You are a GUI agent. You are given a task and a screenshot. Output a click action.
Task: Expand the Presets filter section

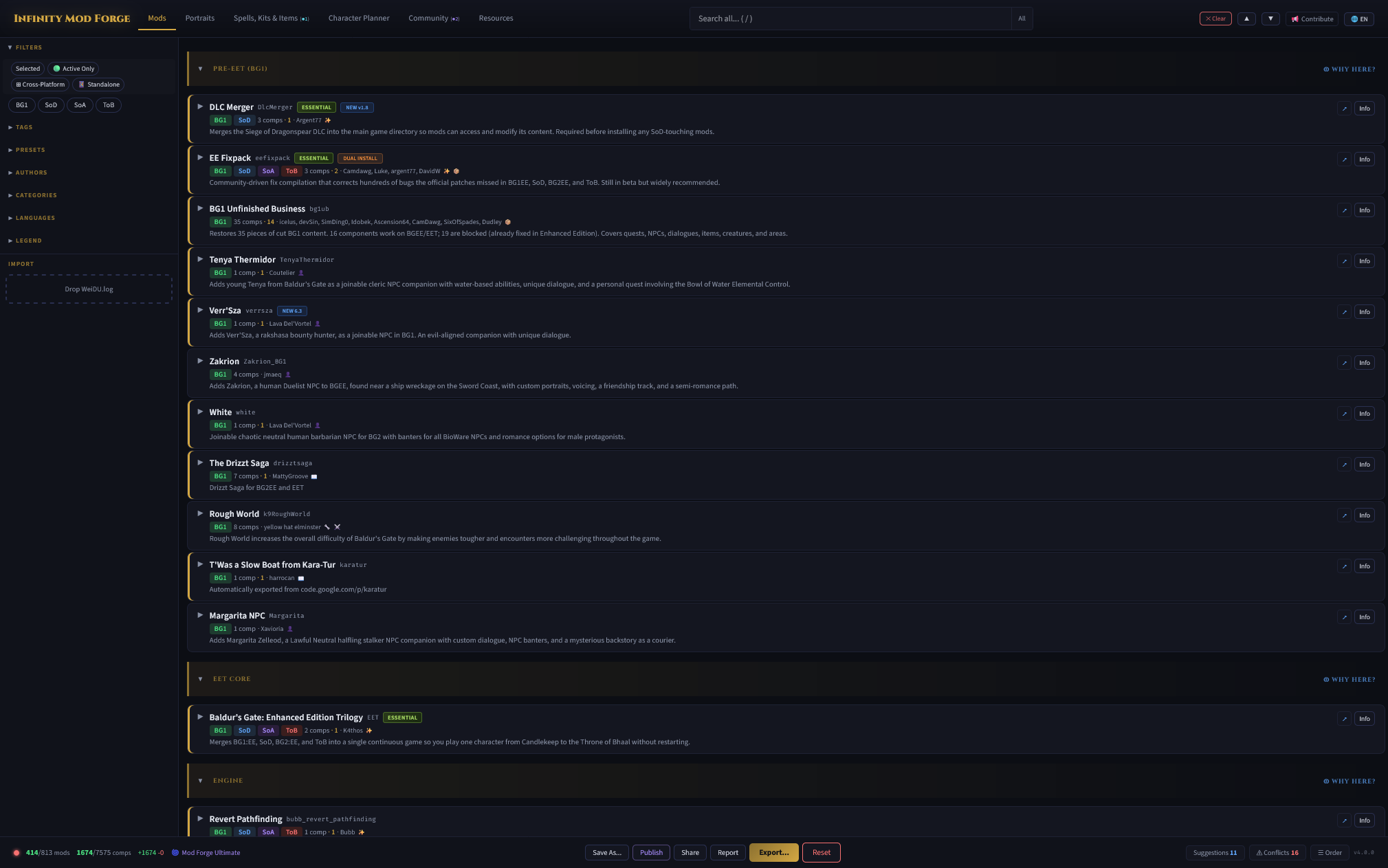(27, 150)
